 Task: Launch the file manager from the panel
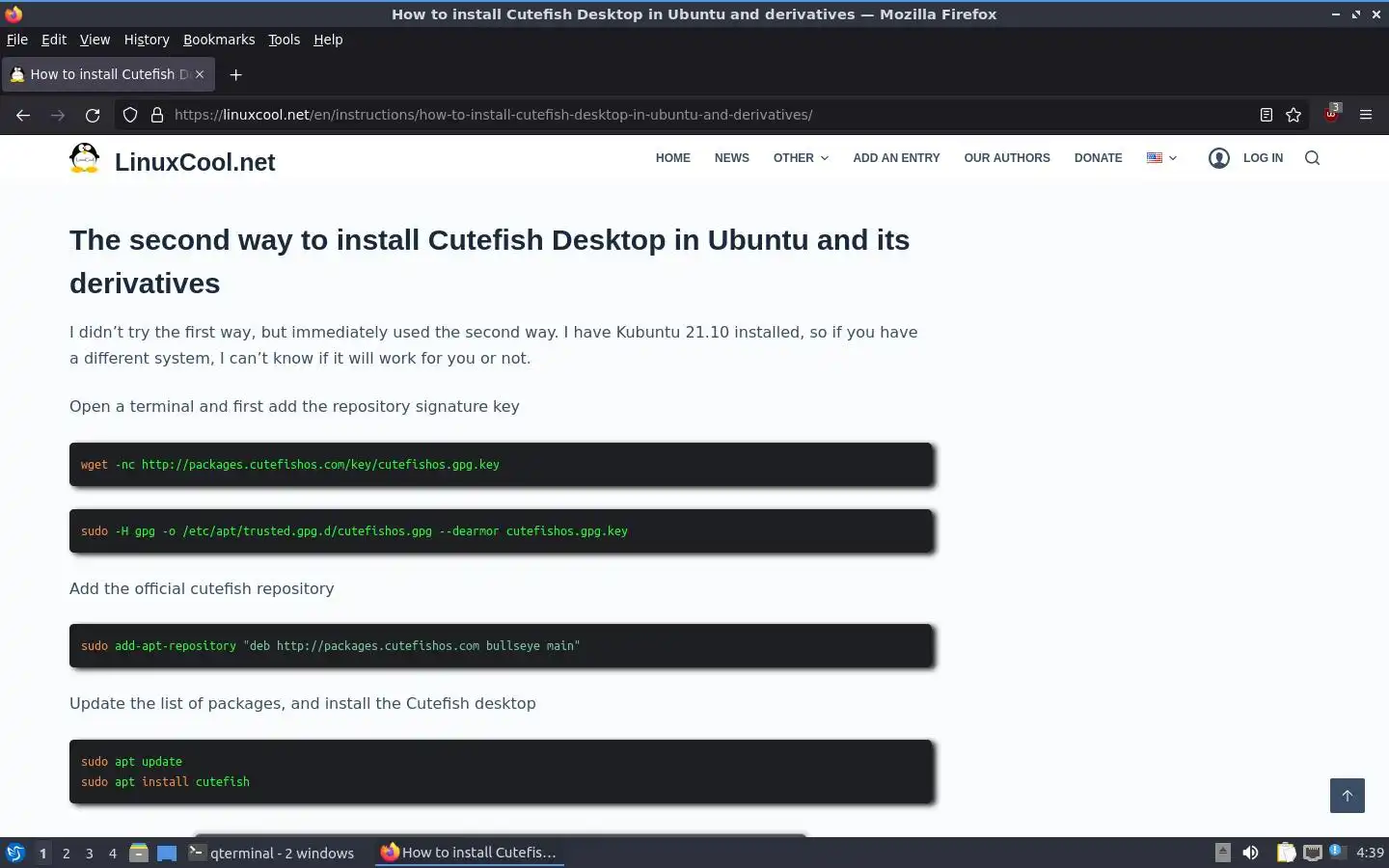point(139,853)
